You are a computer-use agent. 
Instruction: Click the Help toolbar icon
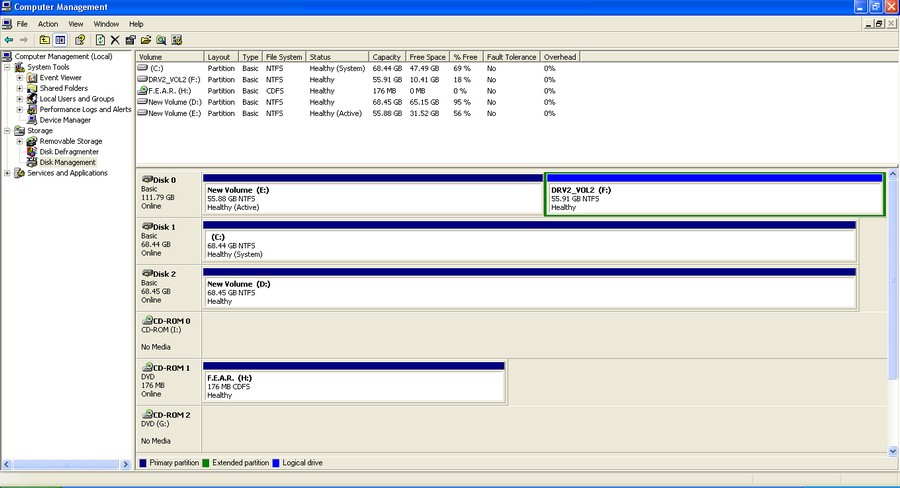[x=80, y=40]
